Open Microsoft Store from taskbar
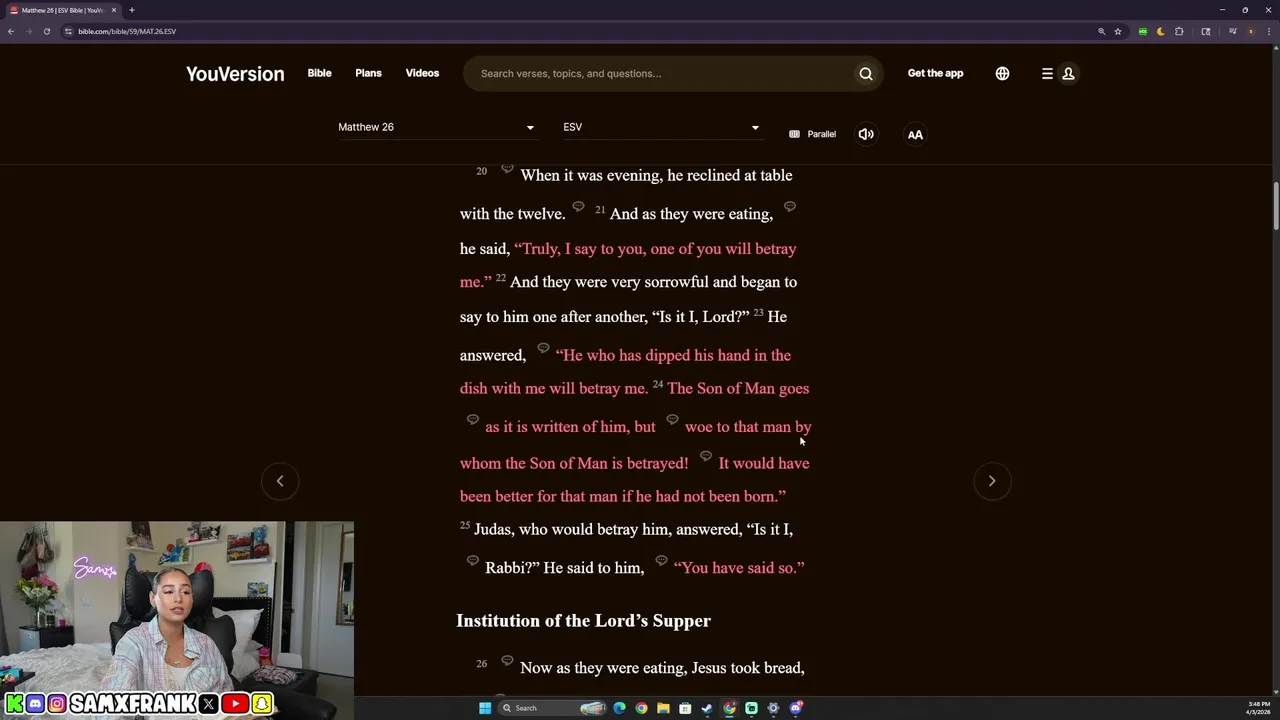This screenshot has height=720, width=1280. [685, 708]
